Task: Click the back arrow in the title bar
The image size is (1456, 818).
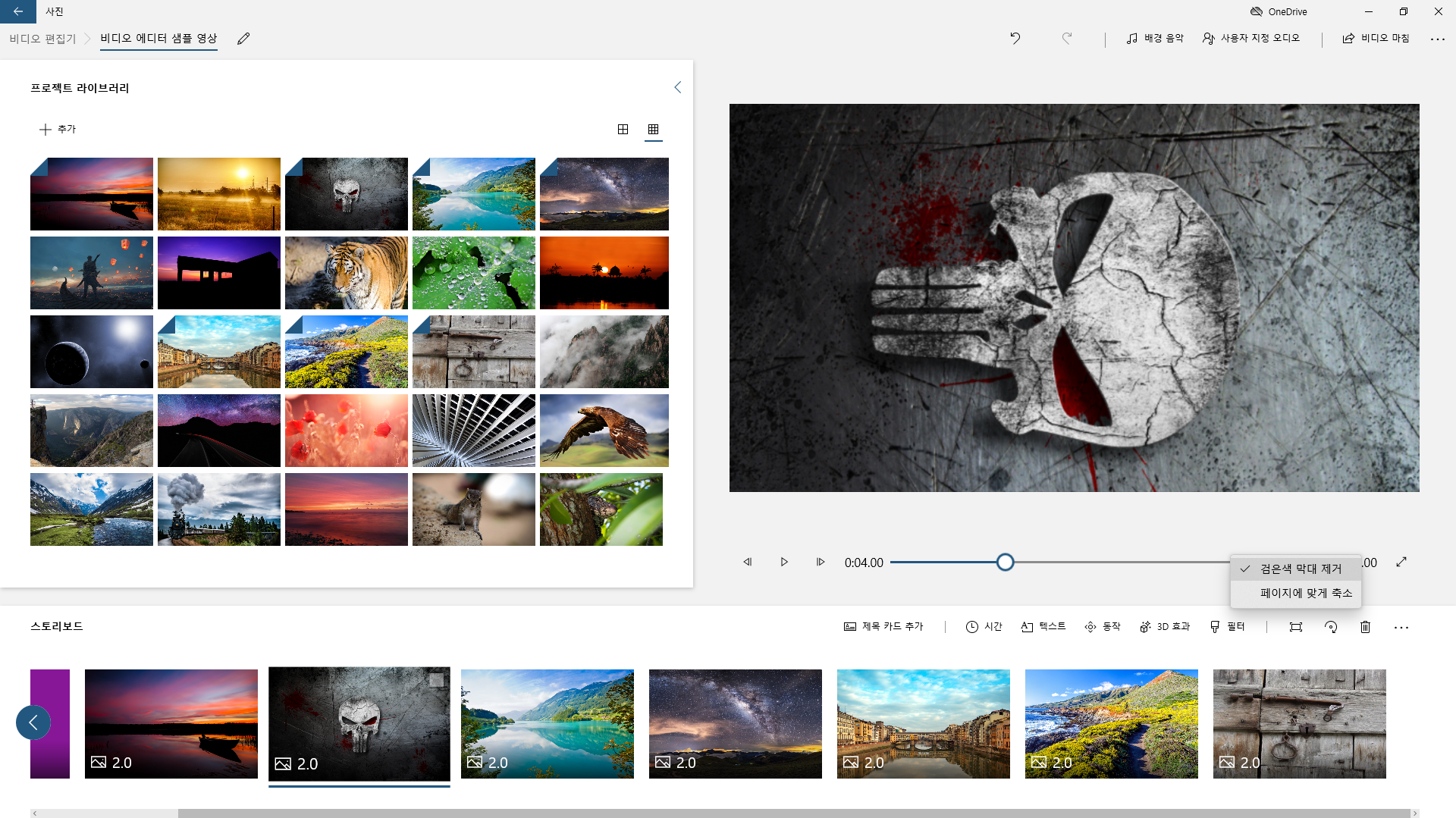Action: click(17, 11)
